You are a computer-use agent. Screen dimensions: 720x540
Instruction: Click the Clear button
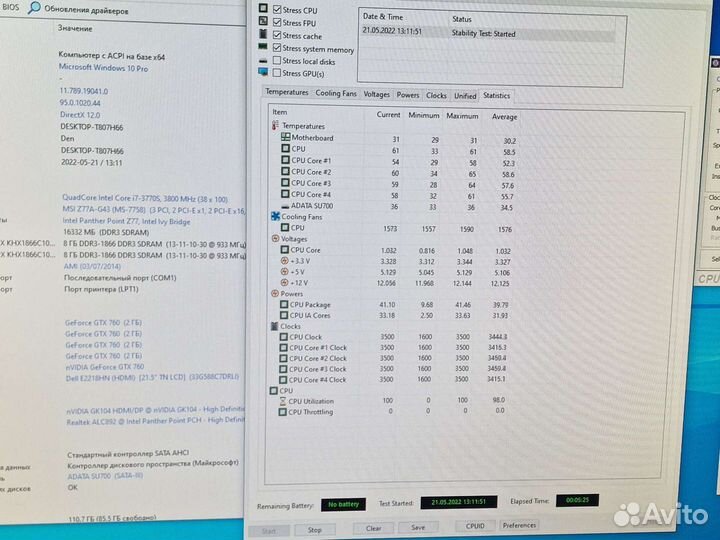pyautogui.click(x=373, y=528)
